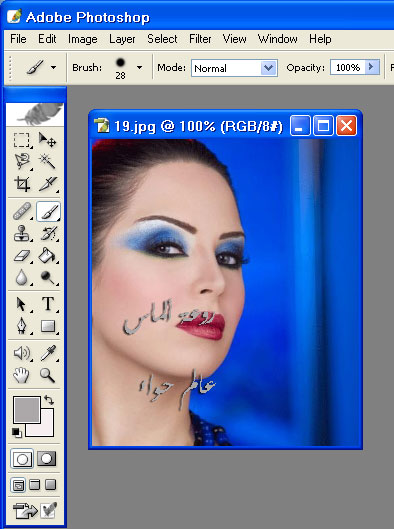Choose the Crop tool
The height and width of the screenshot is (529, 394).
tap(22, 184)
